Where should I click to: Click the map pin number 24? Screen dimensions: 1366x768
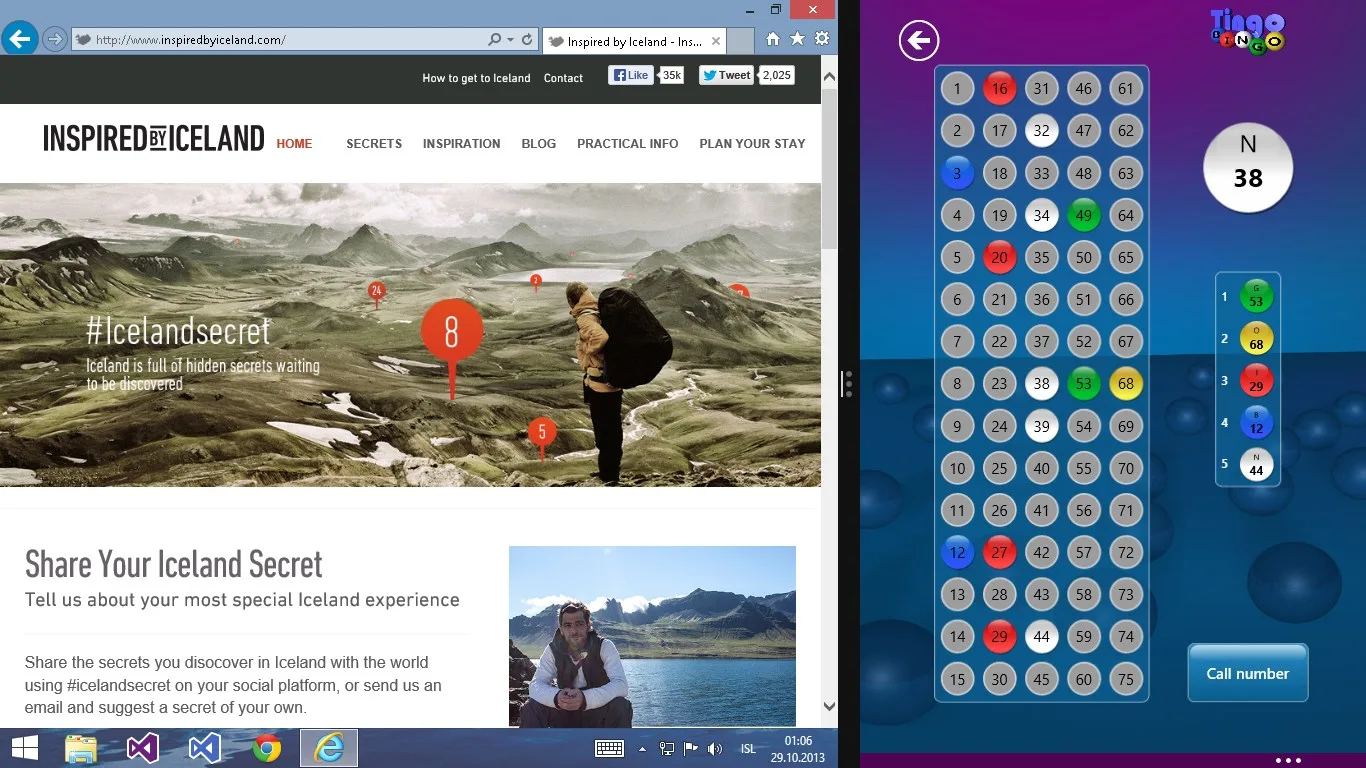(376, 291)
